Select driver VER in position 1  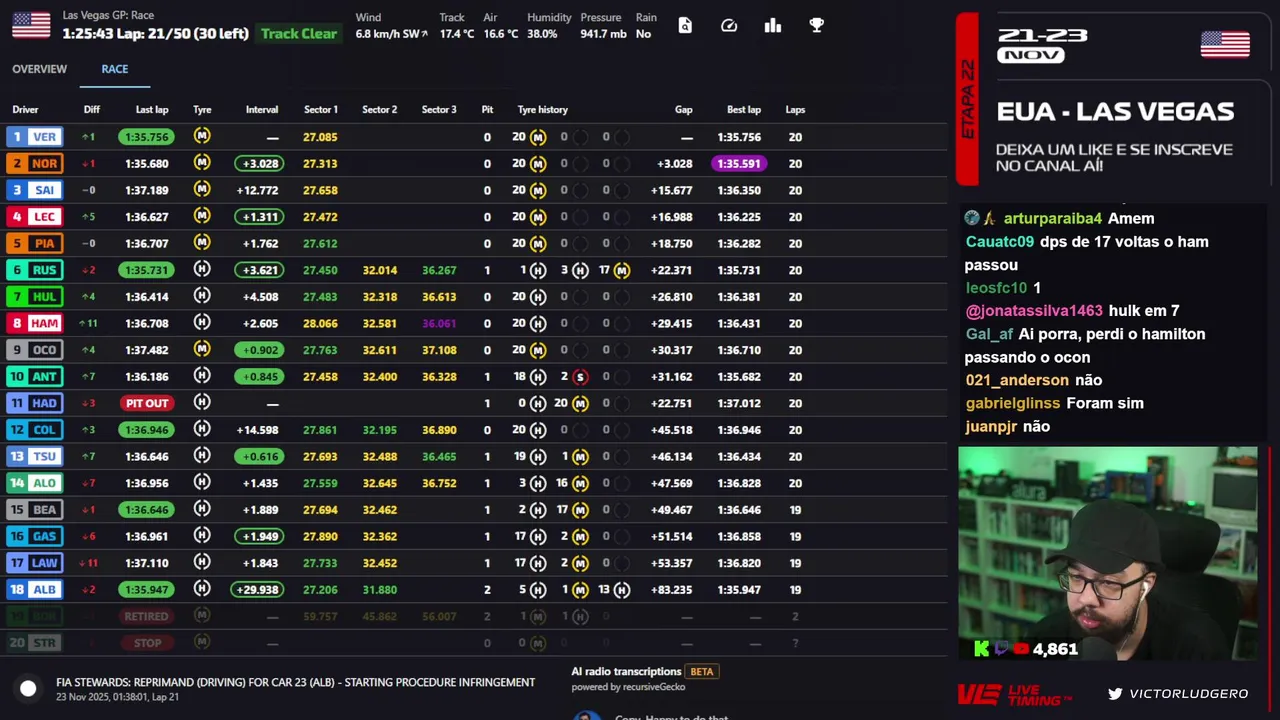click(35, 137)
